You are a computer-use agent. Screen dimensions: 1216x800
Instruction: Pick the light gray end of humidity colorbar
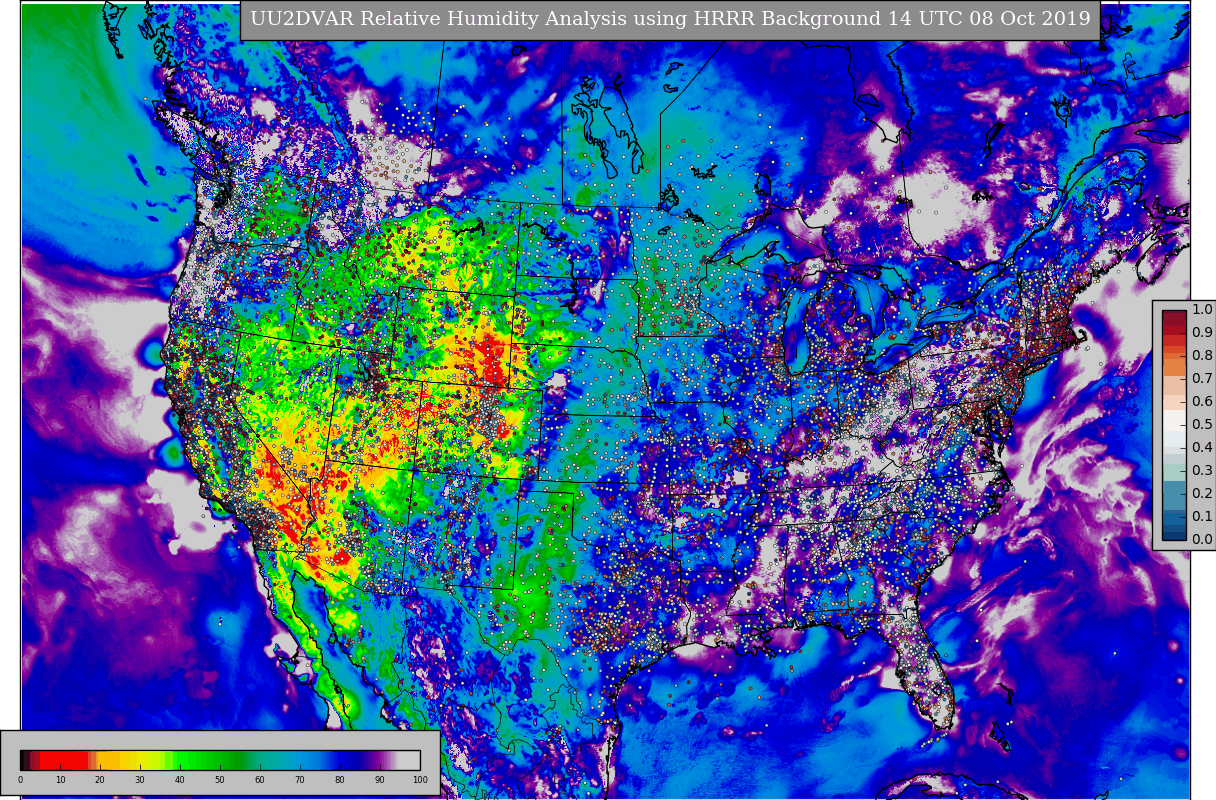(x=410, y=760)
